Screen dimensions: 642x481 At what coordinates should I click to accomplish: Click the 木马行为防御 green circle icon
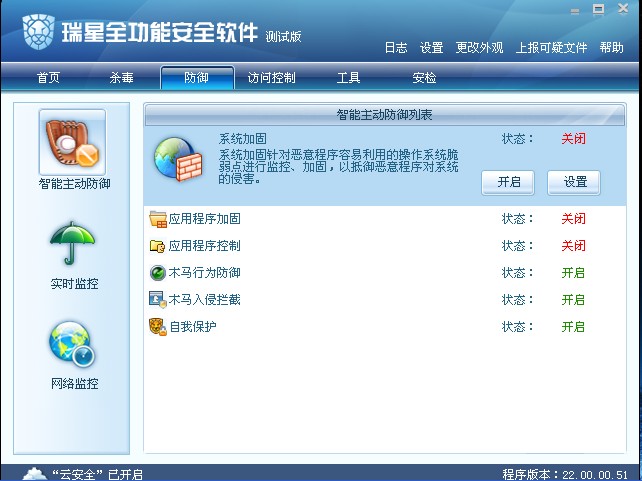pos(158,273)
